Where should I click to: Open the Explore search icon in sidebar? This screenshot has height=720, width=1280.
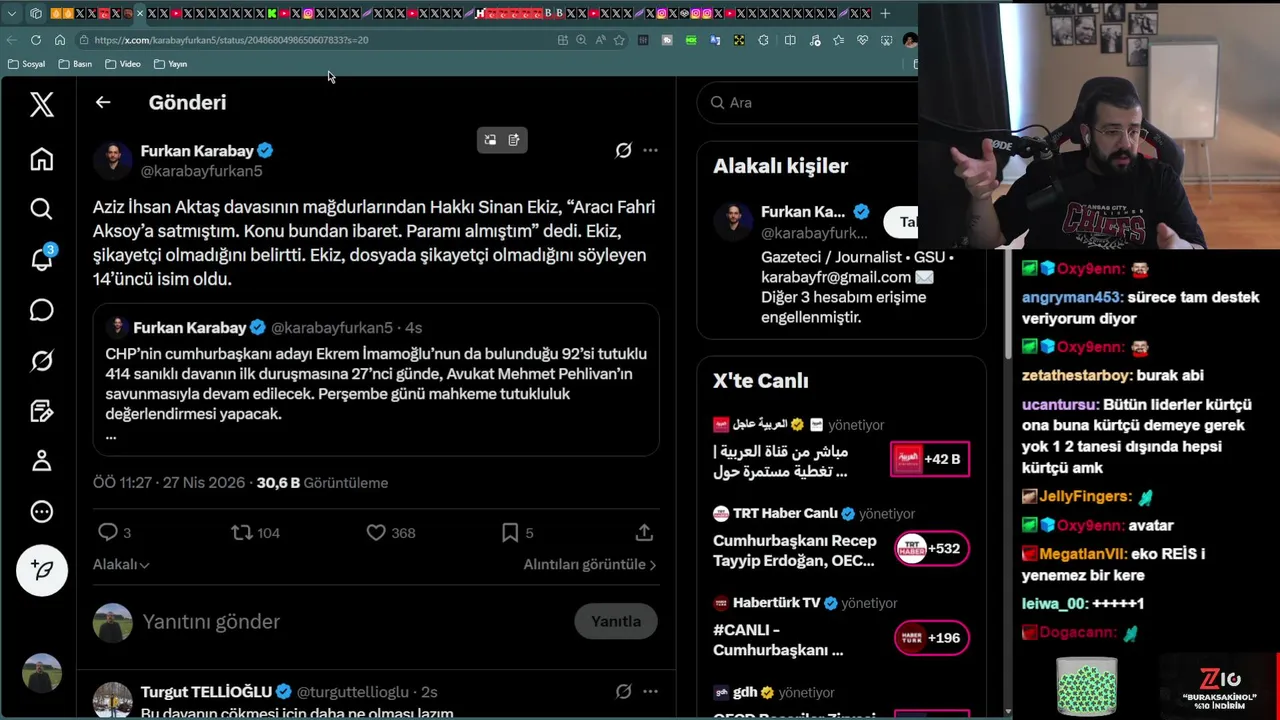coord(41,208)
